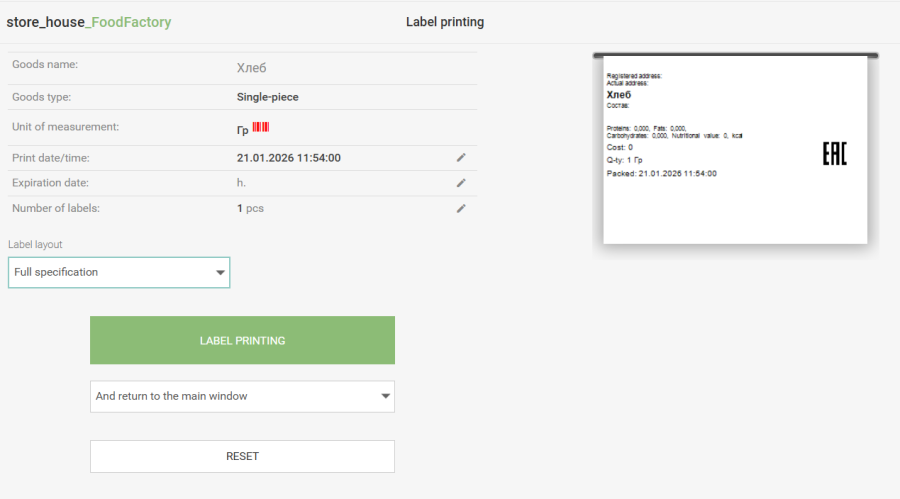Click the store_house_FoodFactory title
Image resolution: width=900 pixels, height=499 pixels.
click(89, 22)
